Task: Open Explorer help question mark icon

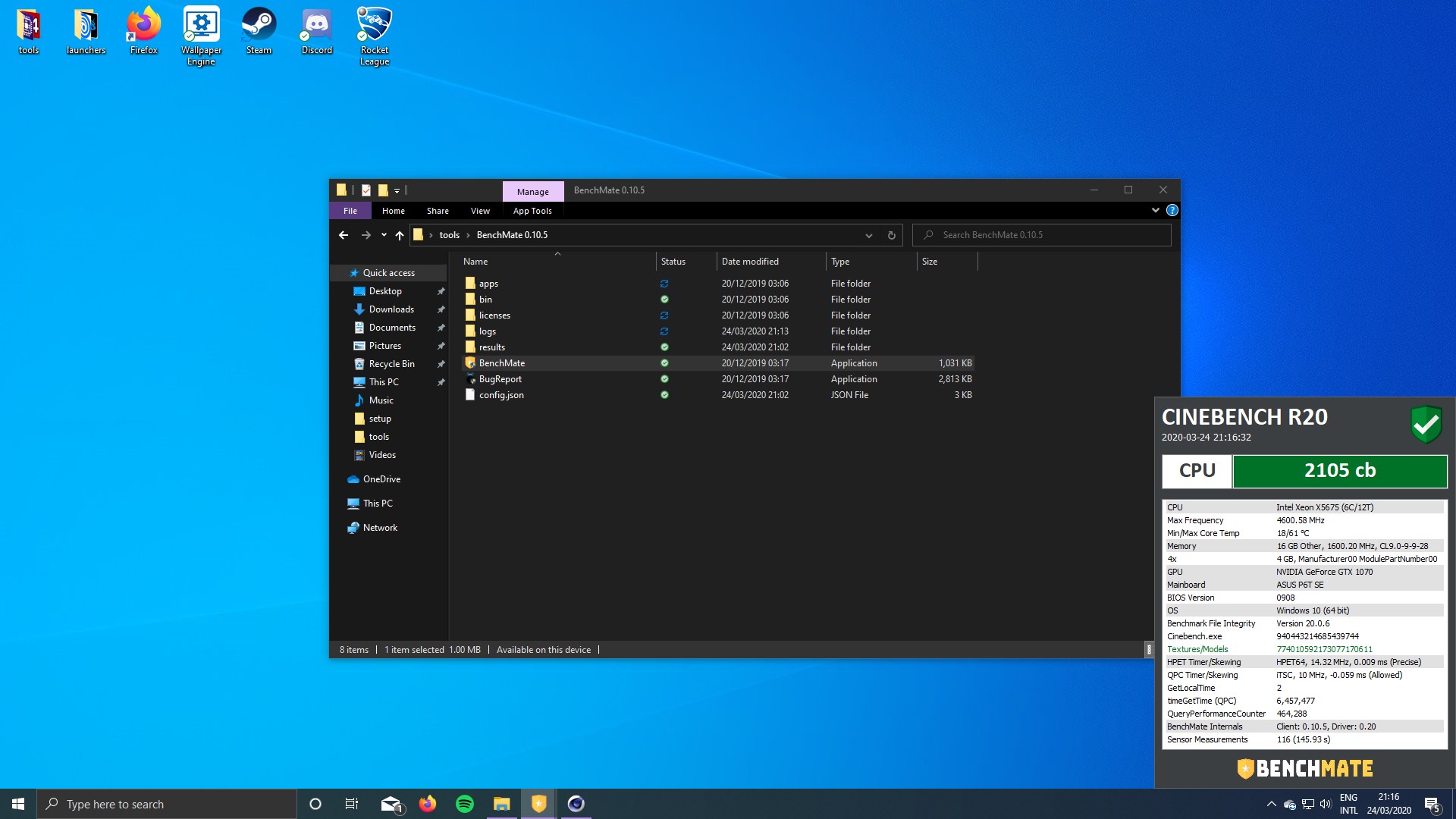Action: [x=1172, y=211]
